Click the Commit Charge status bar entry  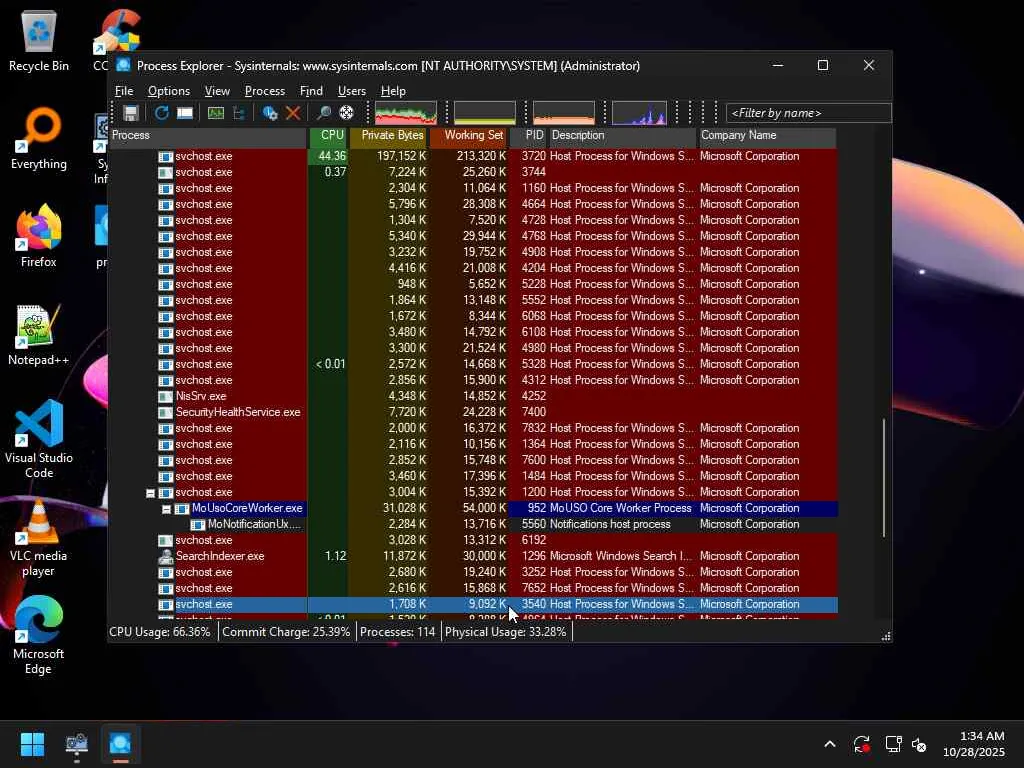pyautogui.click(x=286, y=632)
